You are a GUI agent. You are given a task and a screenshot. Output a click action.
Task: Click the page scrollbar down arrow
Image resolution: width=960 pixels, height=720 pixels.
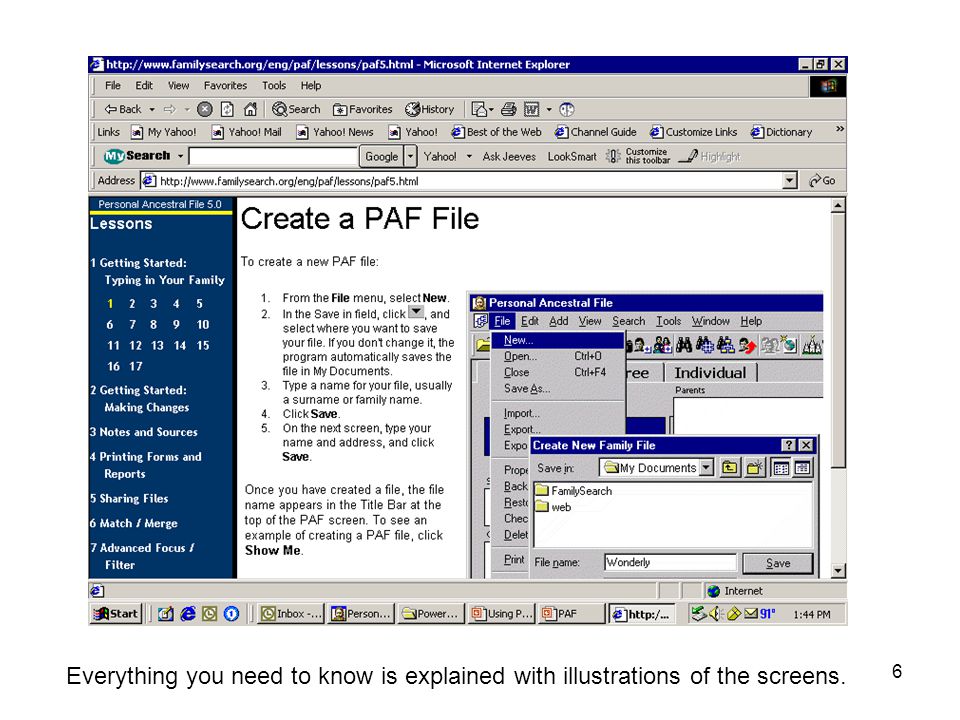tap(838, 571)
